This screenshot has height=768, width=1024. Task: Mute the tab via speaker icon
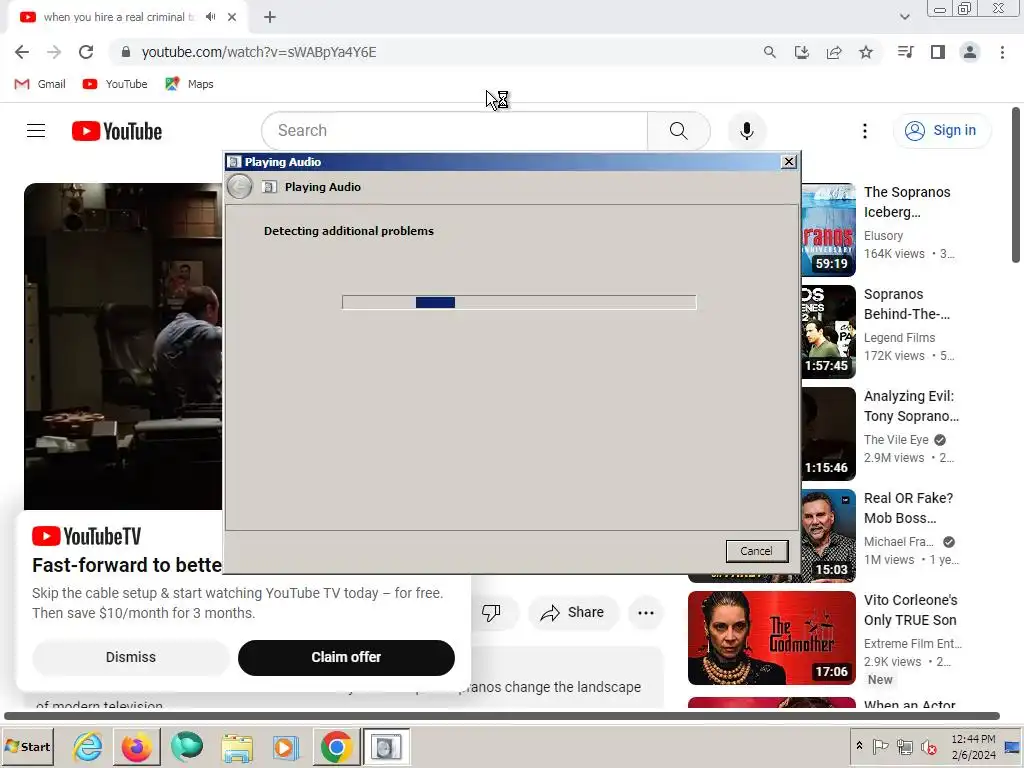[210, 17]
